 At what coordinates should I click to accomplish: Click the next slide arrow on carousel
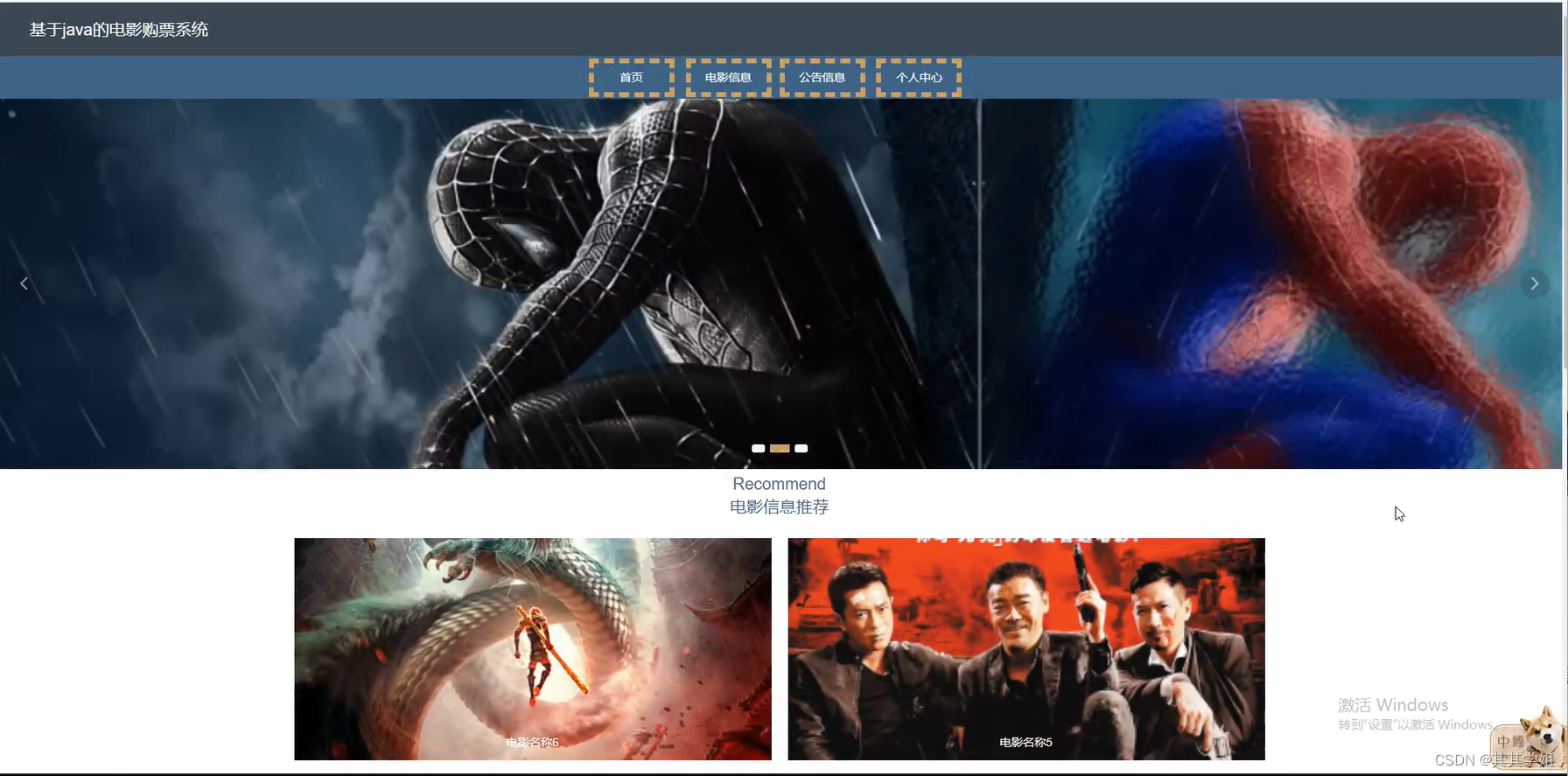[1534, 283]
